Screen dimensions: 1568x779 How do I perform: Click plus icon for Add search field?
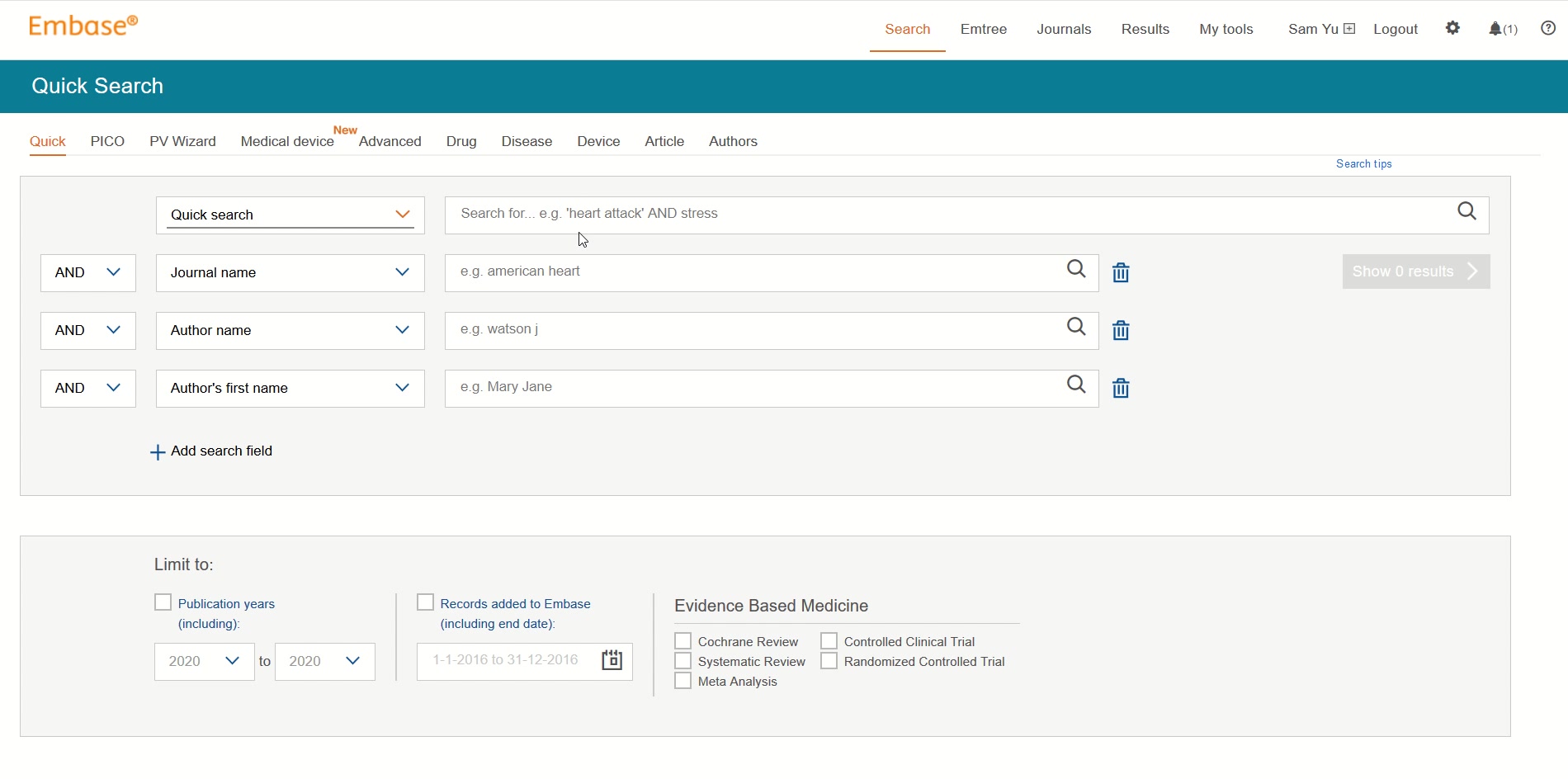tap(158, 452)
